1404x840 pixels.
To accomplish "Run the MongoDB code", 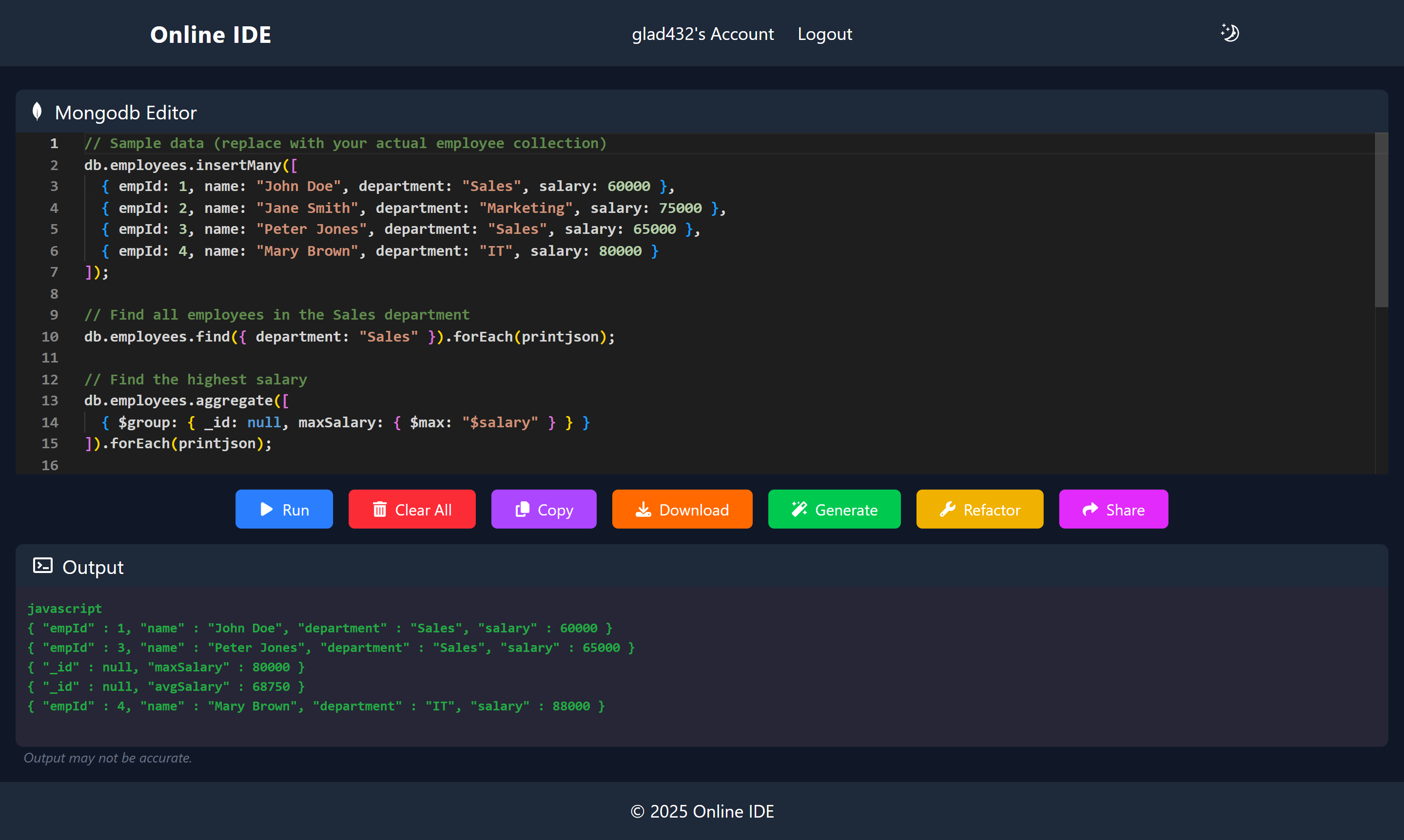I will click(x=284, y=509).
